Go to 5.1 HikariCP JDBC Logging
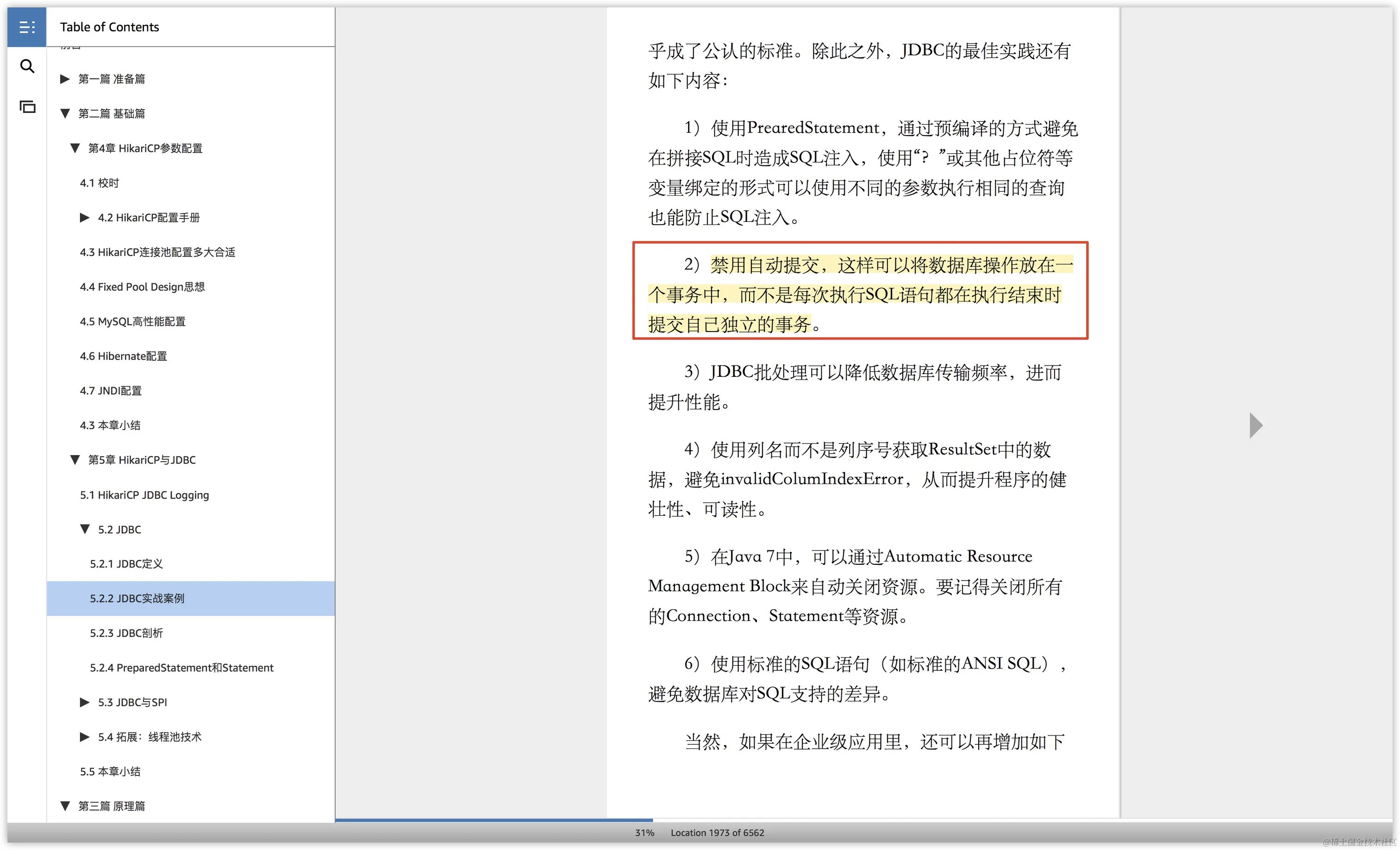 point(144,495)
